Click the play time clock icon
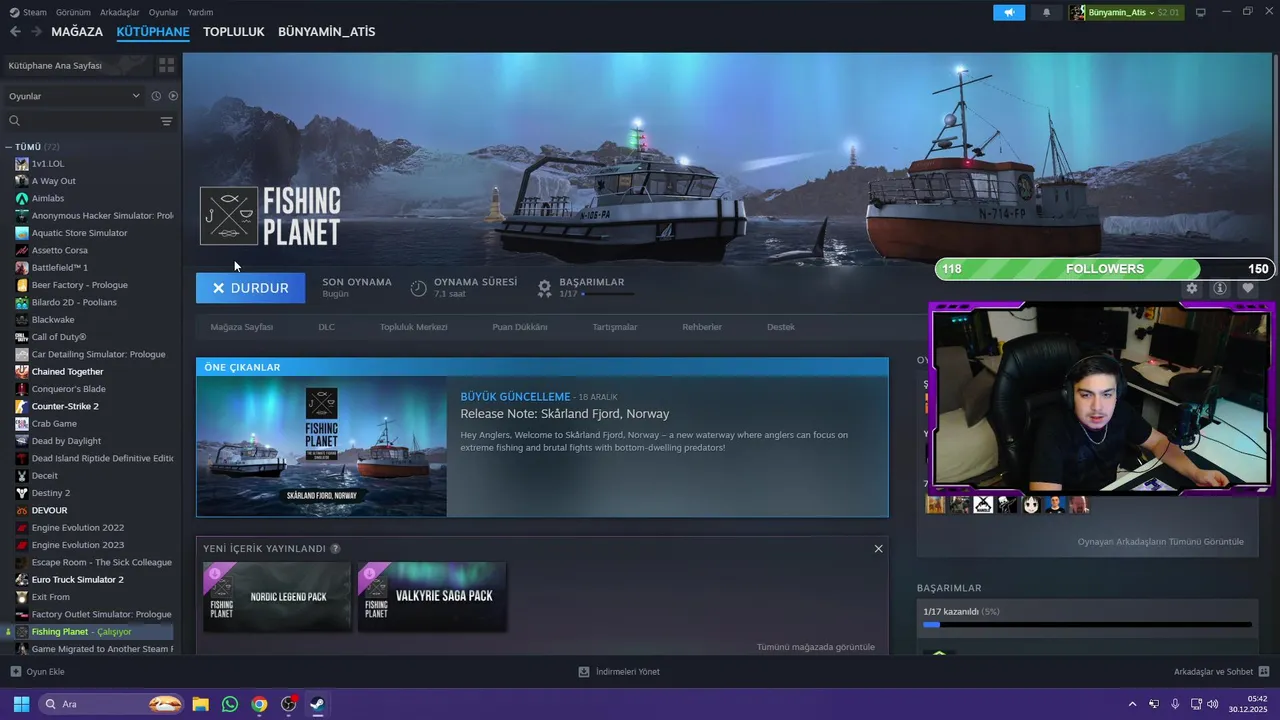Viewport: 1280px width, 720px height. point(419,288)
